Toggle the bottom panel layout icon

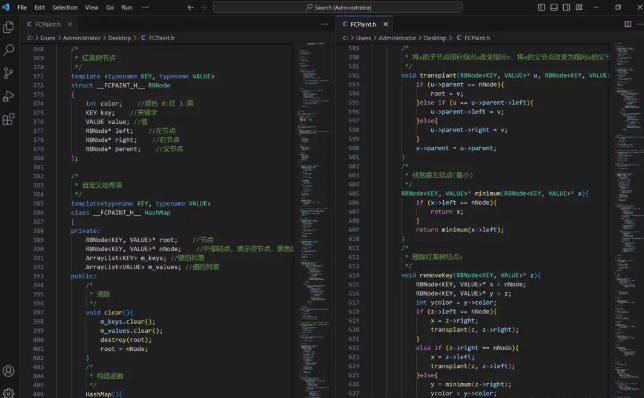554,7
